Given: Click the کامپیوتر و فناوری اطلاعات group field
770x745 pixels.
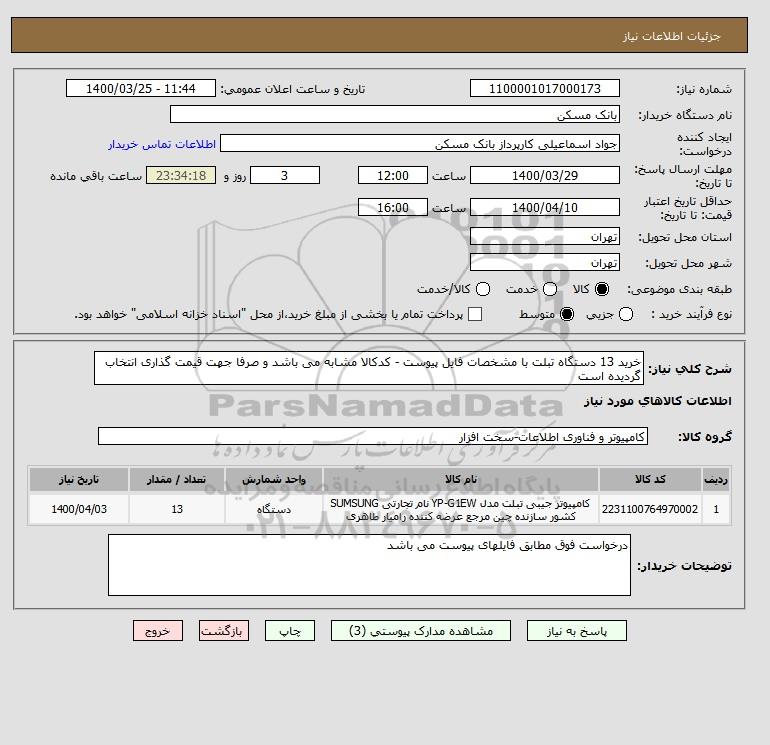Looking at the screenshot, I should [x=373, y=436].
